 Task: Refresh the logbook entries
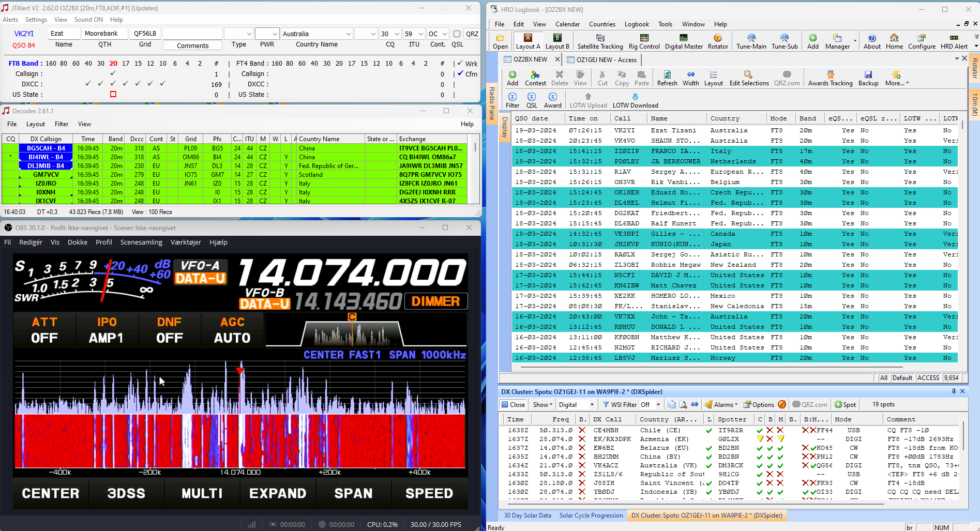(x=667, y=78)
